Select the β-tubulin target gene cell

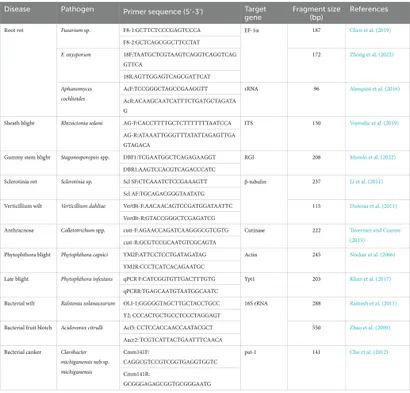(x=255, y=182)
